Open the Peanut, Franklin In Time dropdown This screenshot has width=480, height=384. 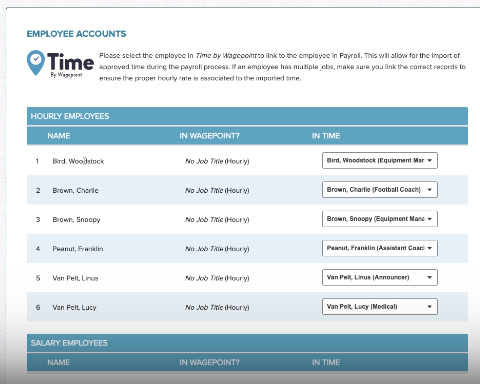pos(380,248)
